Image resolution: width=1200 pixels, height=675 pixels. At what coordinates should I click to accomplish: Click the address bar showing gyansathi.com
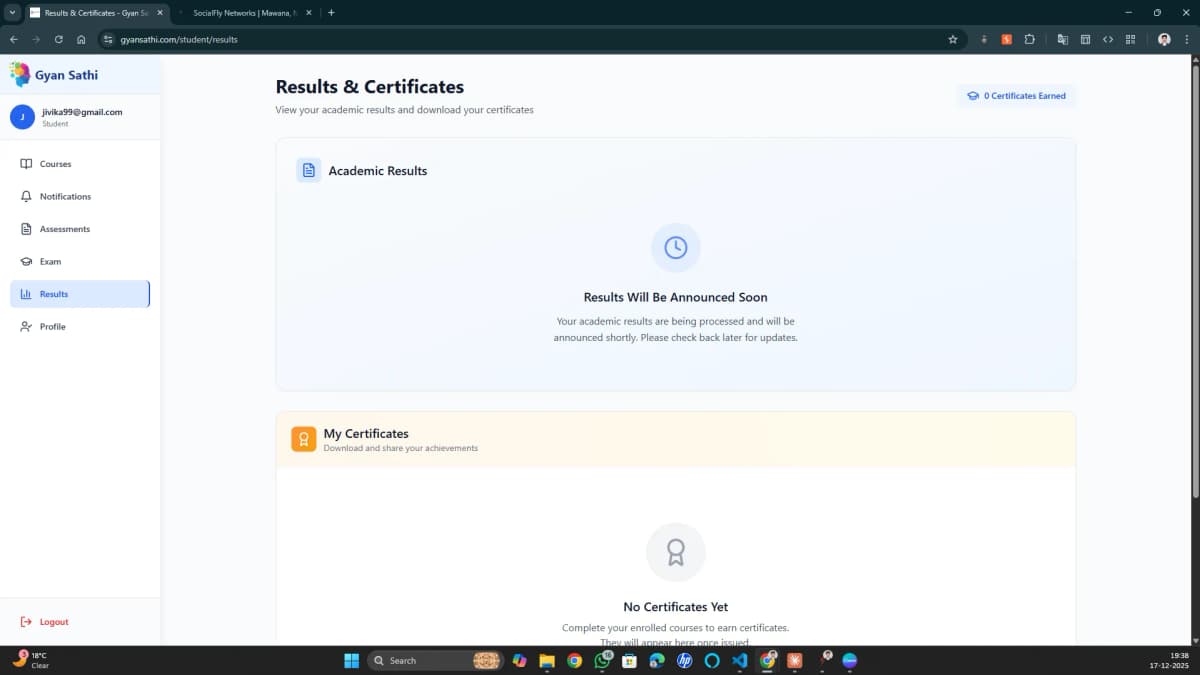(x=180, y=40)
